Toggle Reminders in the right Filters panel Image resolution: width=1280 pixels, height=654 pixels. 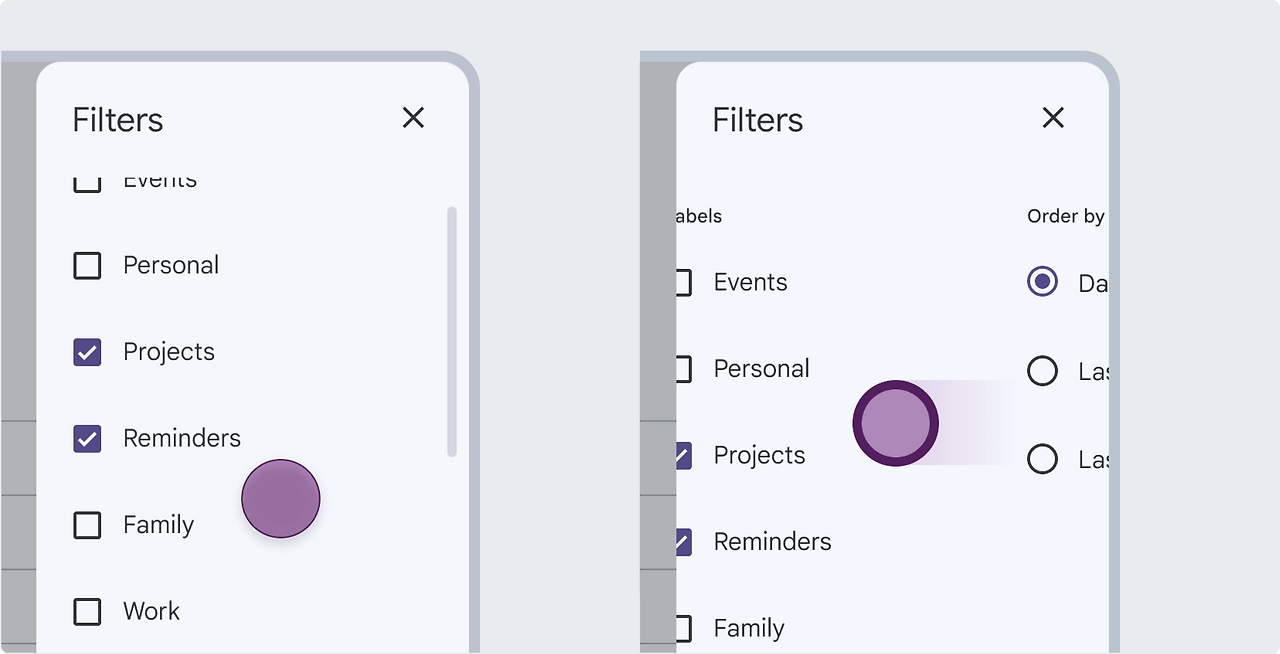[684, 542]
